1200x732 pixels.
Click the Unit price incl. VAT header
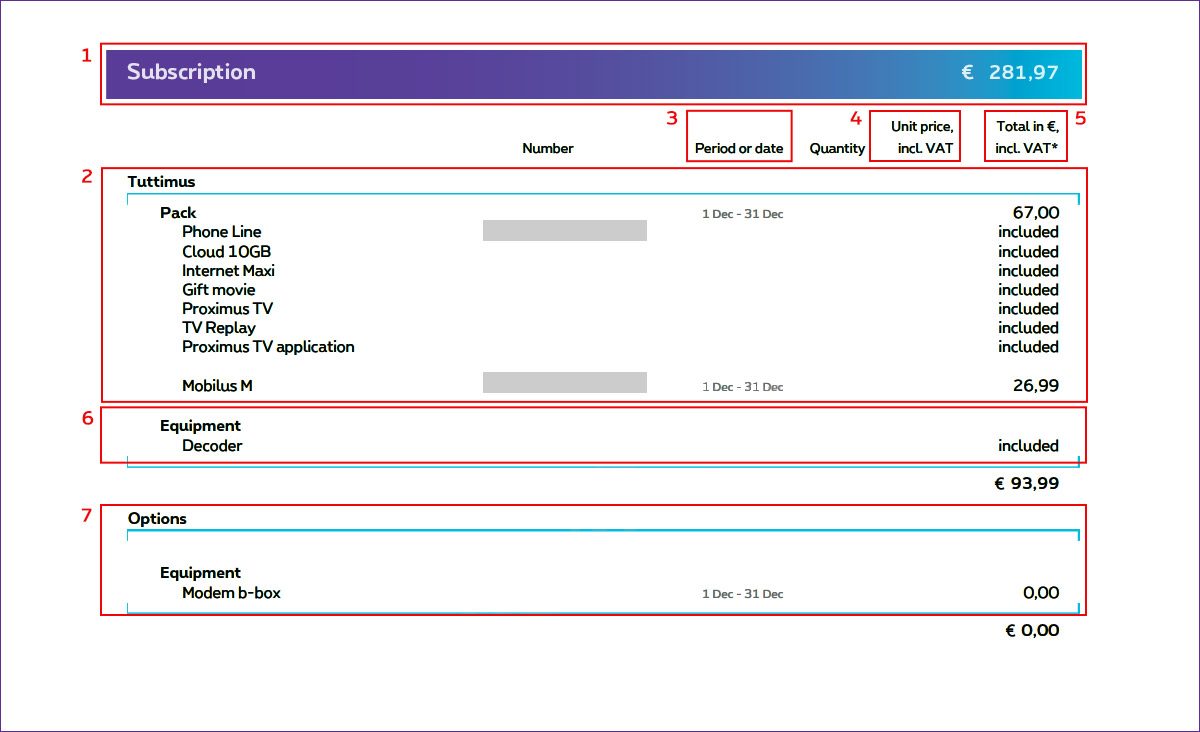(921, 138)
